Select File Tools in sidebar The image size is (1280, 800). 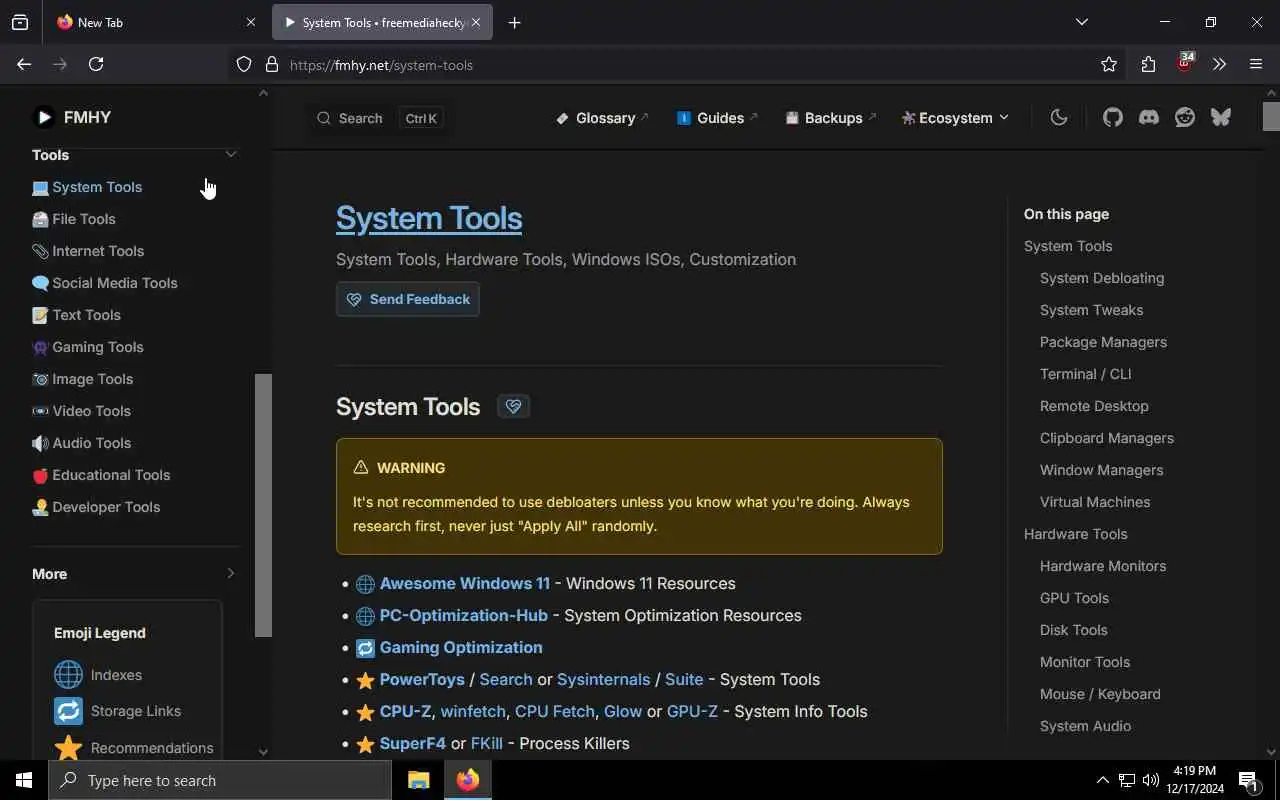pos(74,219)
